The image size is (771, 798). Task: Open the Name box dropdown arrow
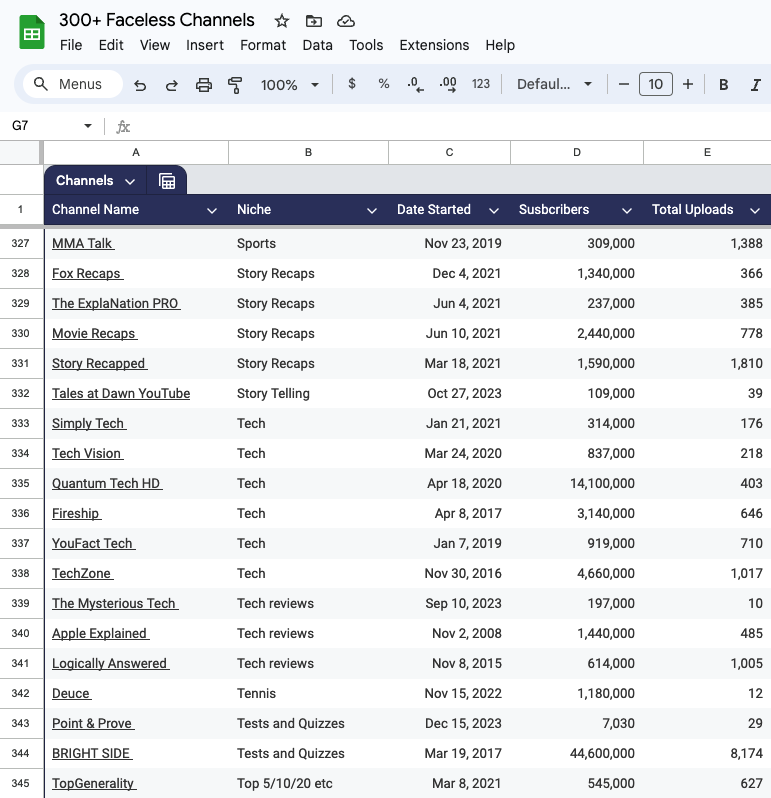[88, 126]
